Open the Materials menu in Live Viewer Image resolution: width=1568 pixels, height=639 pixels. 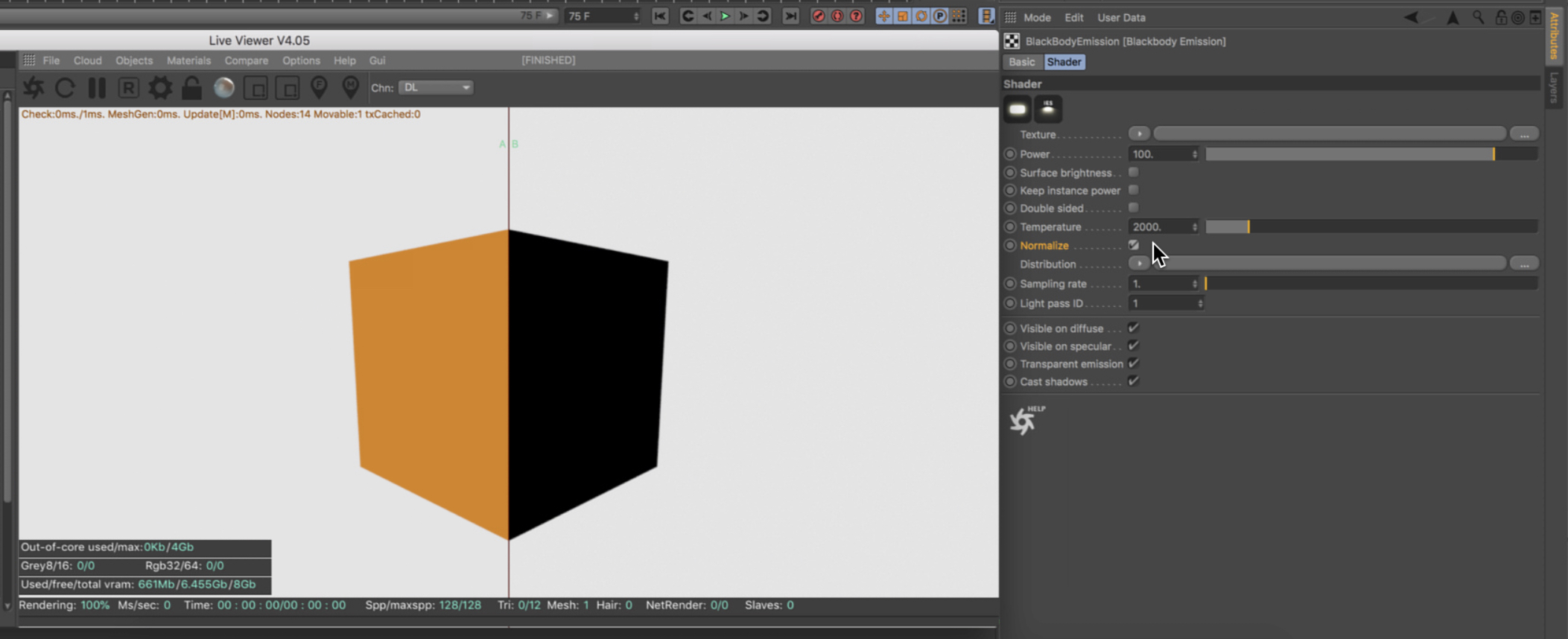pyautogui.click(x=188, y=60)
